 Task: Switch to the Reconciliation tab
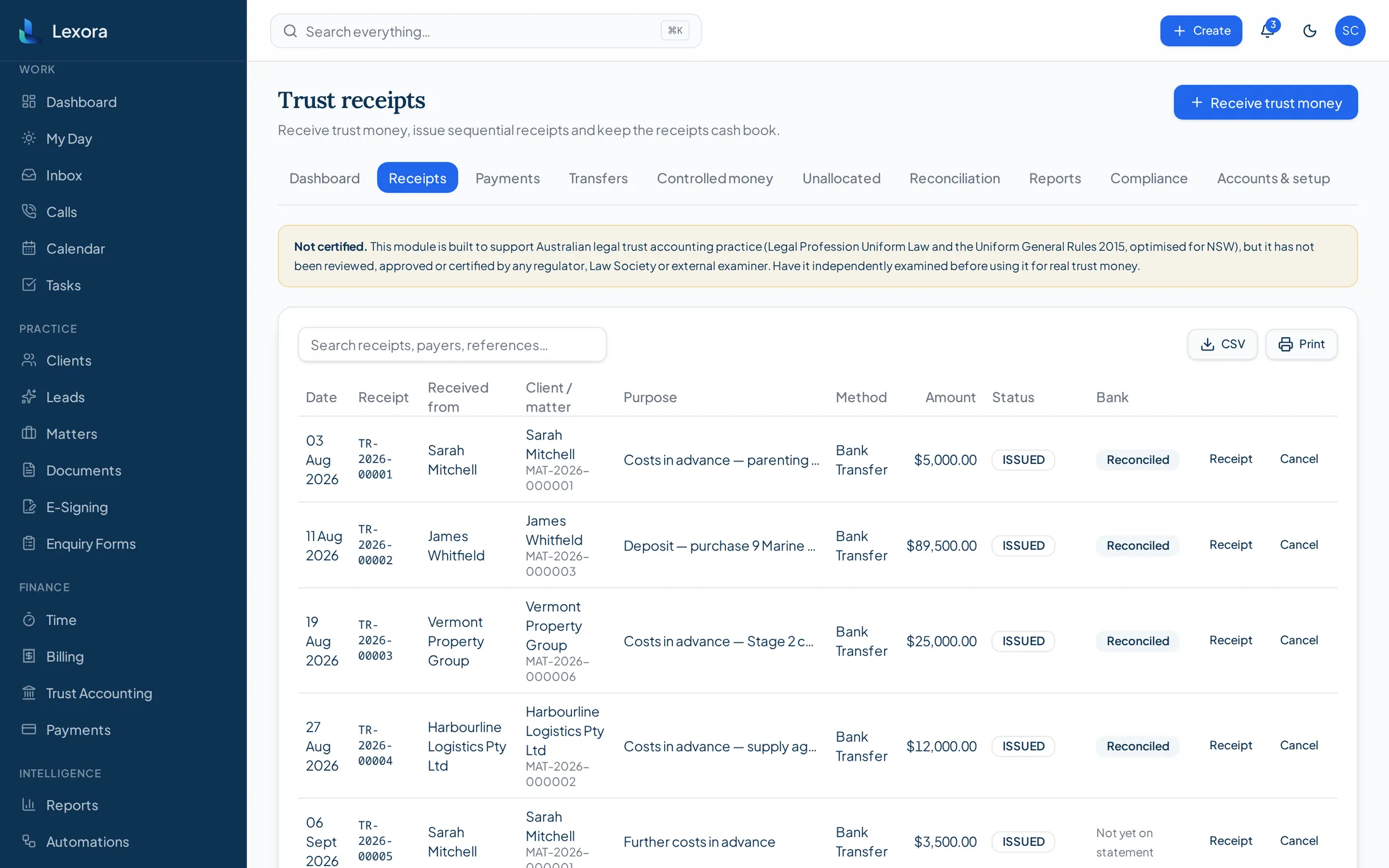955,178
